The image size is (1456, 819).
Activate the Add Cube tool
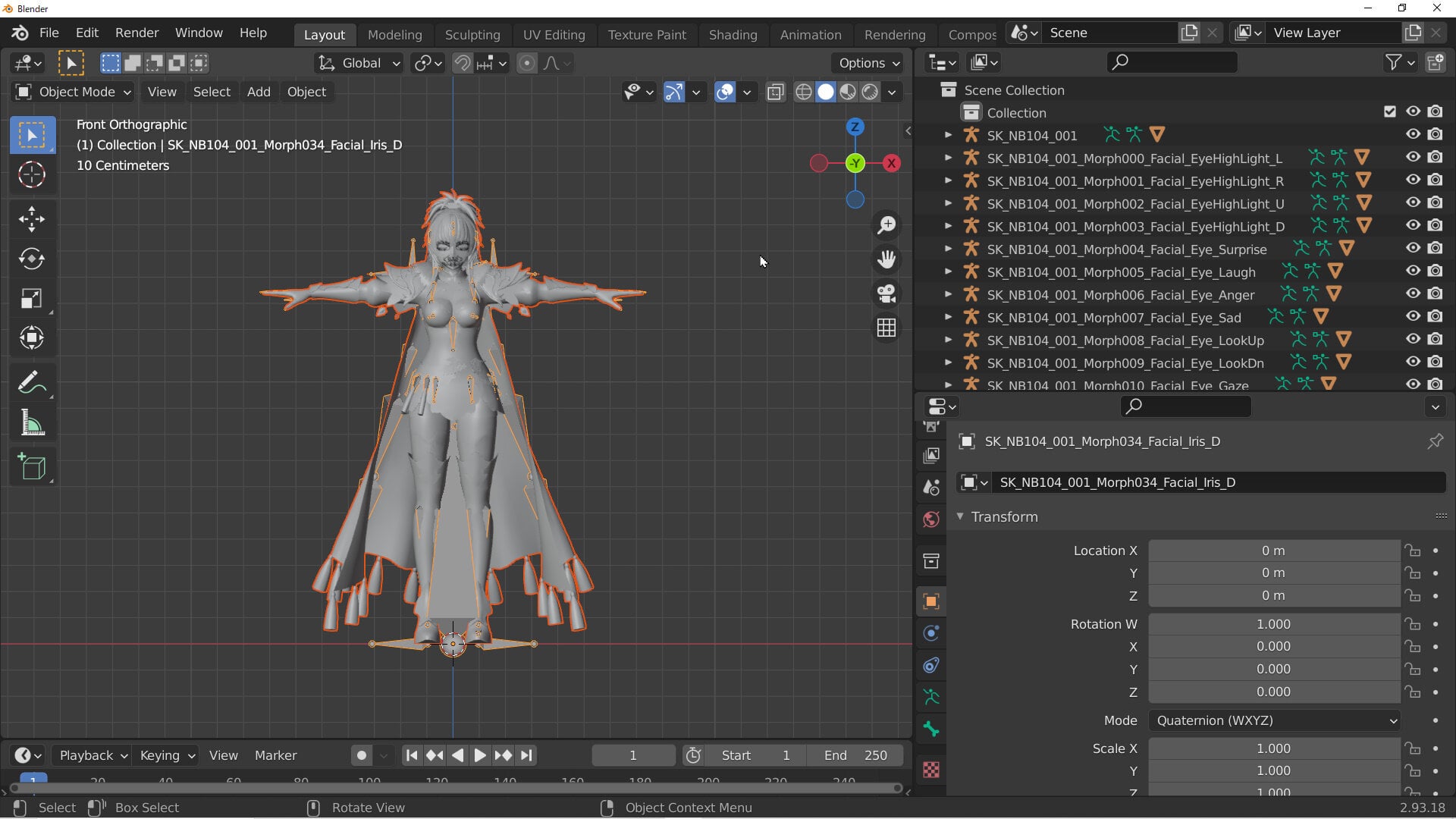tap(32, 467)
